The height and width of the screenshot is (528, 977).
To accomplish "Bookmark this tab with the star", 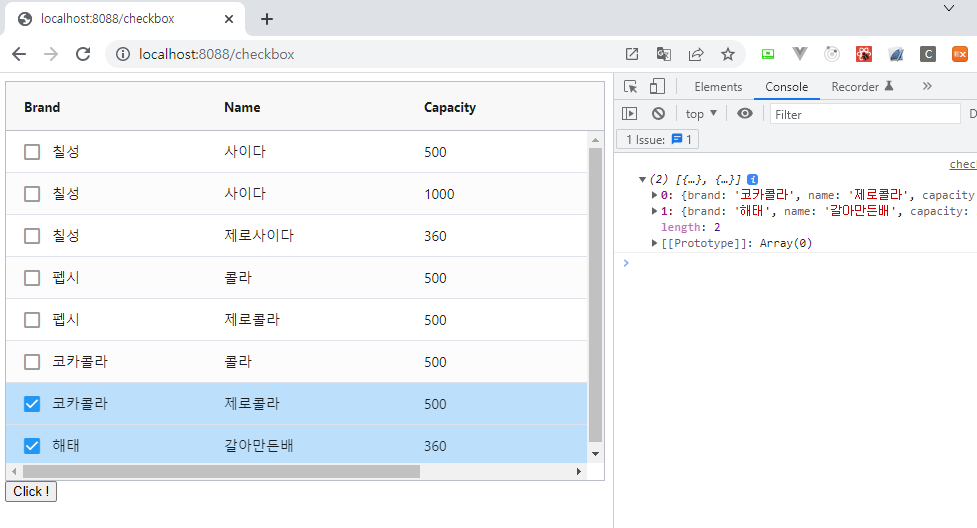I will (728, 54).
